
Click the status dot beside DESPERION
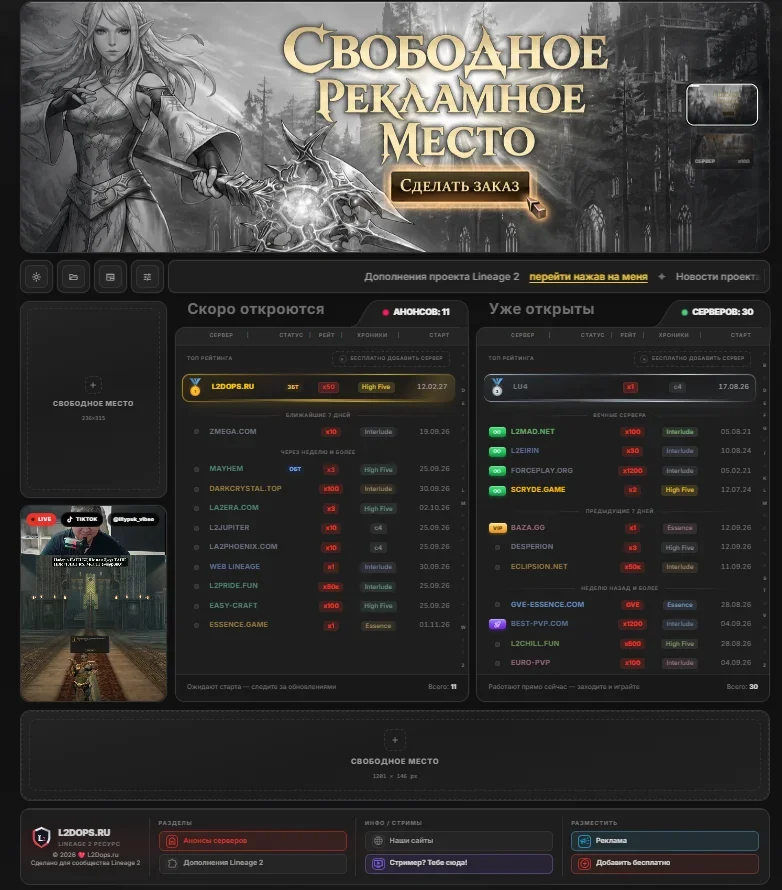click(498, 548)
